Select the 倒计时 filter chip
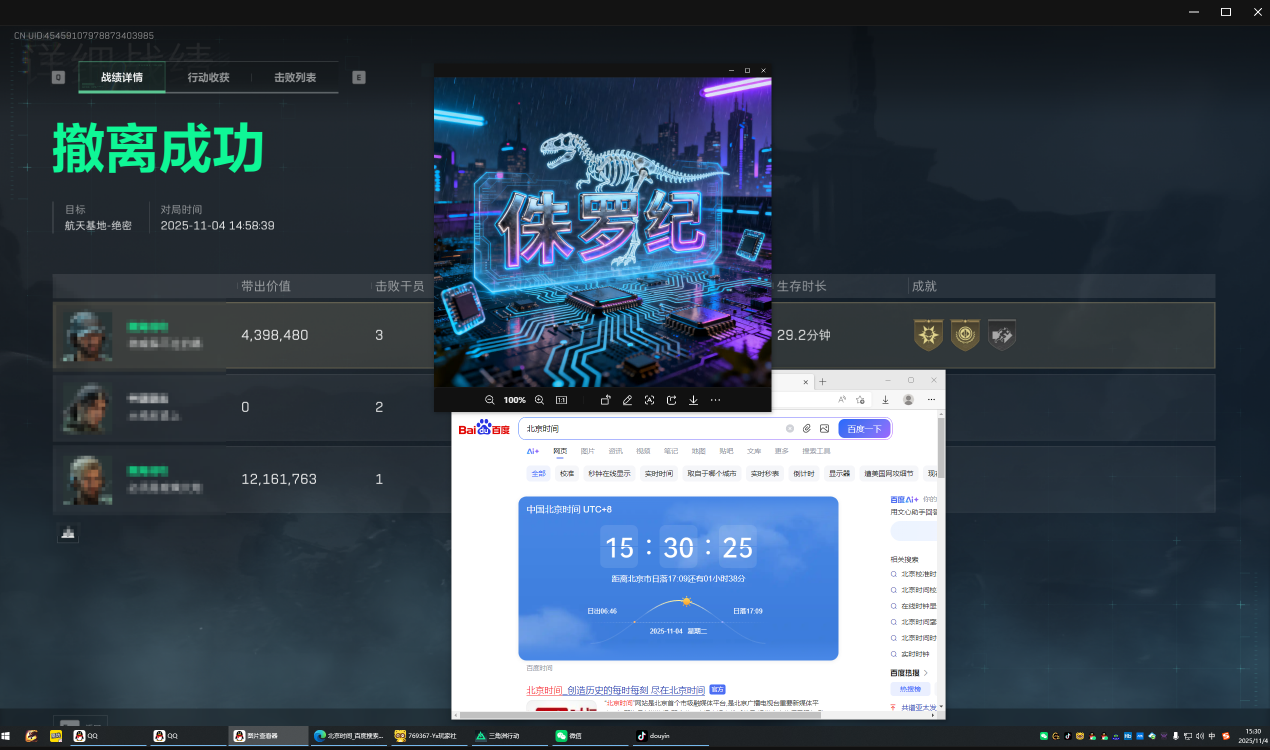Screen dimensions: 1270x750 pos(803,473)
